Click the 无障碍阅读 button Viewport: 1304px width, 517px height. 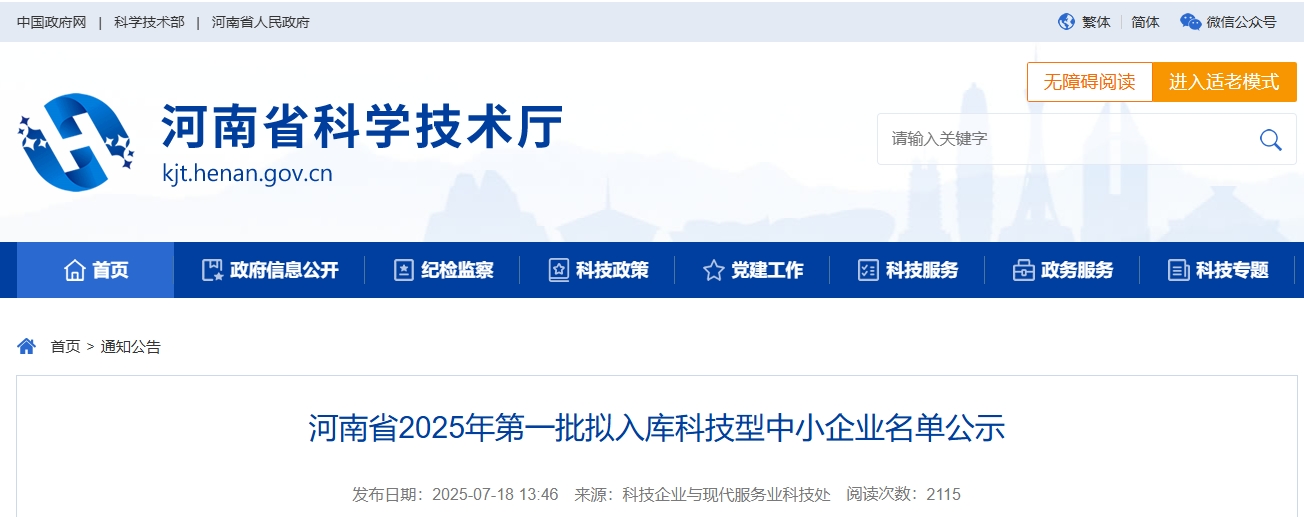point(1090,82)
